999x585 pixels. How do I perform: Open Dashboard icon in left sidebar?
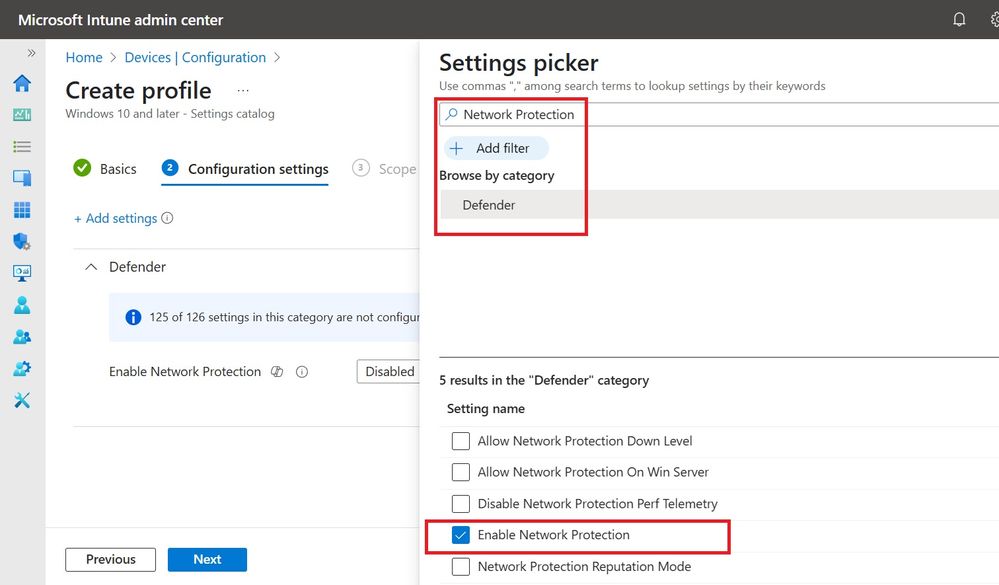[x=22, y=115]
